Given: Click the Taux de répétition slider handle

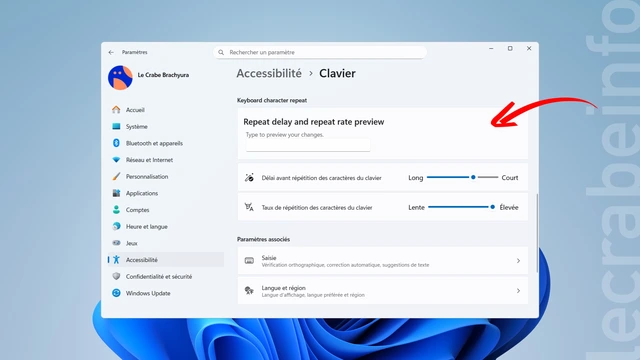Looking at the screenshot, I should [x=493, y=207].
